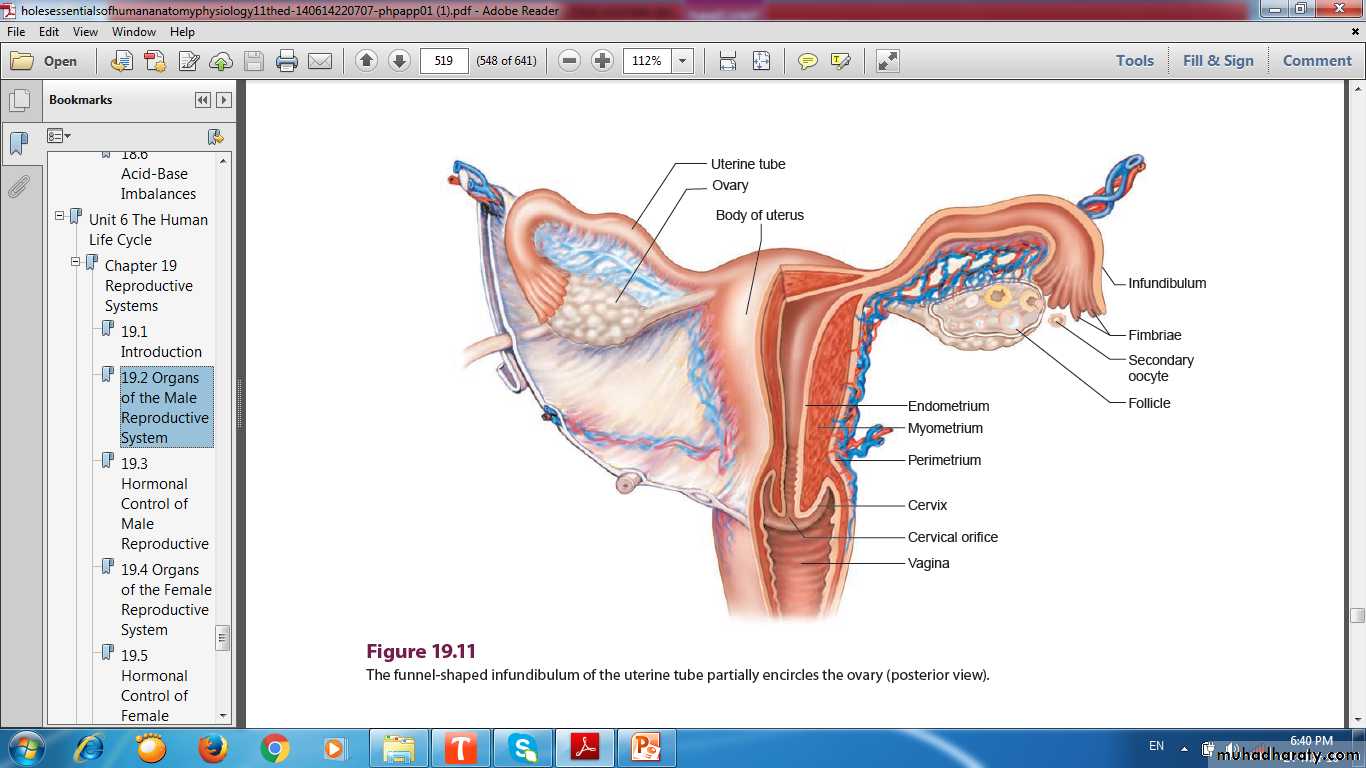Collapse the Chapter 19 Reproductive Systems bookmark
The height and width of the screenshot is (768, 1366).
pyautogui.click(x=76, y=262)
